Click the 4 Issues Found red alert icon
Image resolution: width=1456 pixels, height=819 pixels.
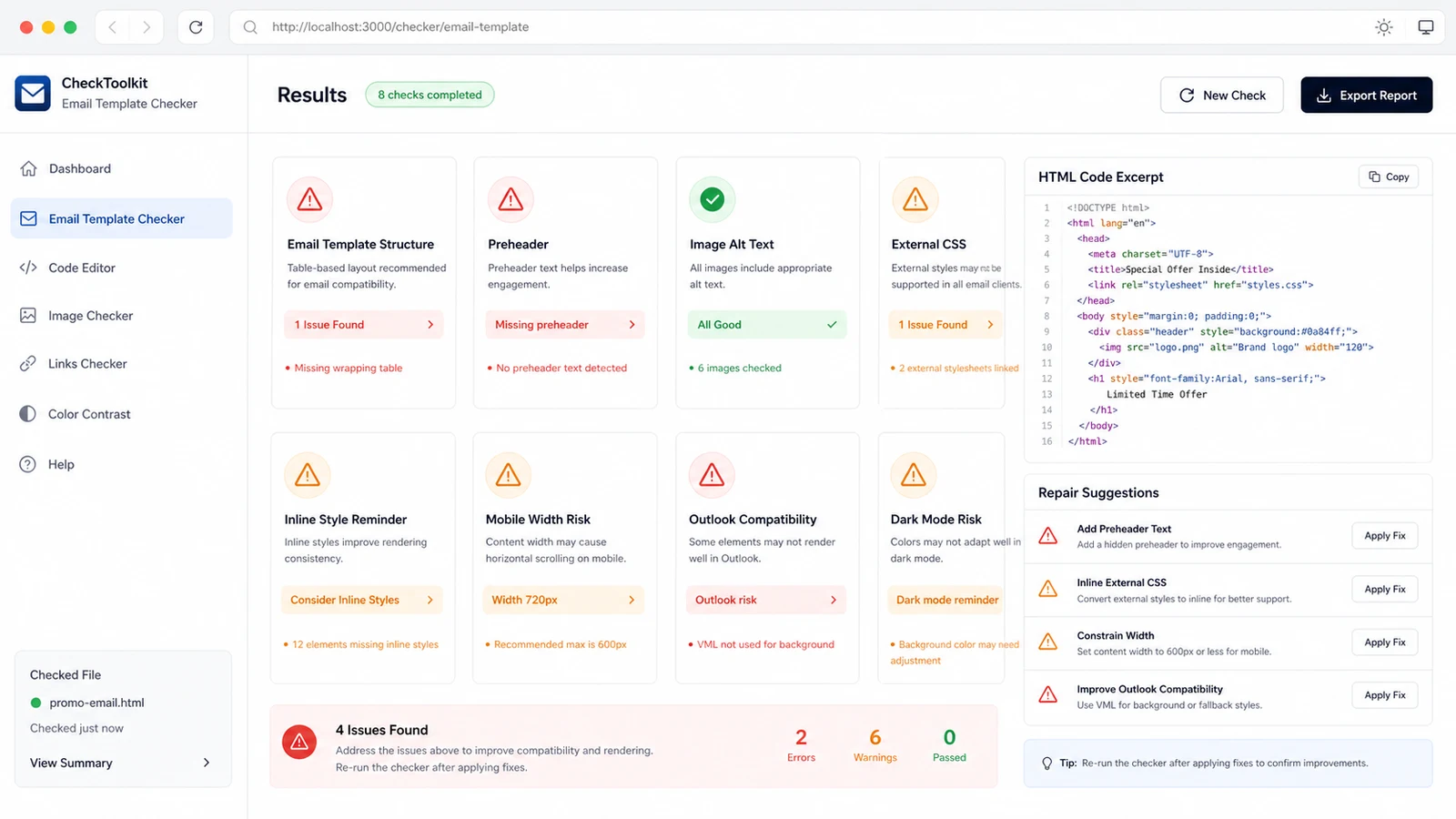pos(299,743)
